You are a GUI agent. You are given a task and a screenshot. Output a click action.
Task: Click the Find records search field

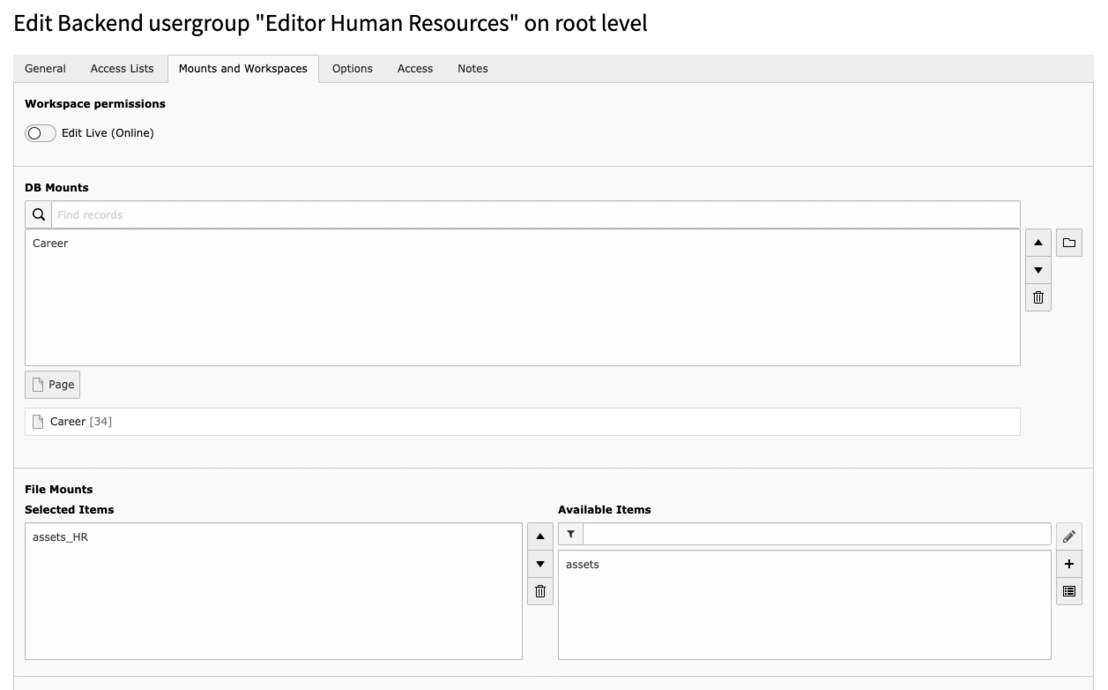click(x=300, y=214)
